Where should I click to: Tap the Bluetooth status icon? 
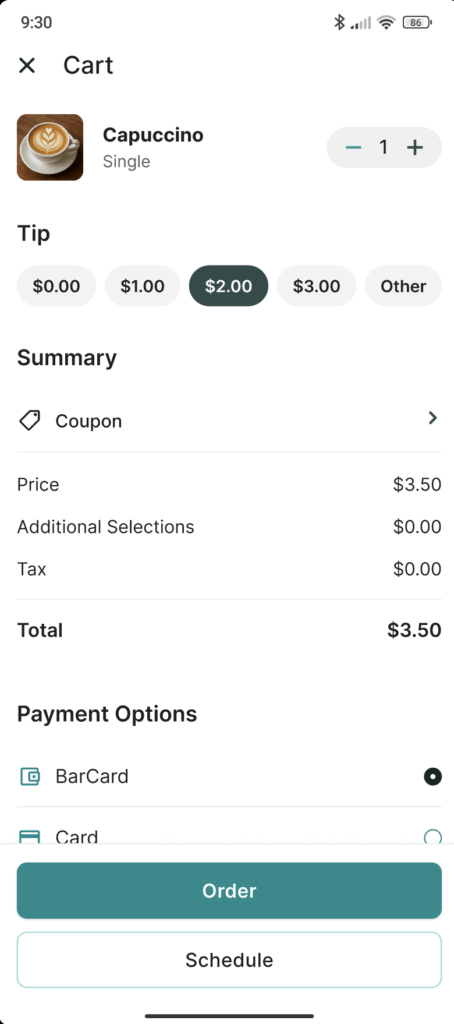pos(339,23)
